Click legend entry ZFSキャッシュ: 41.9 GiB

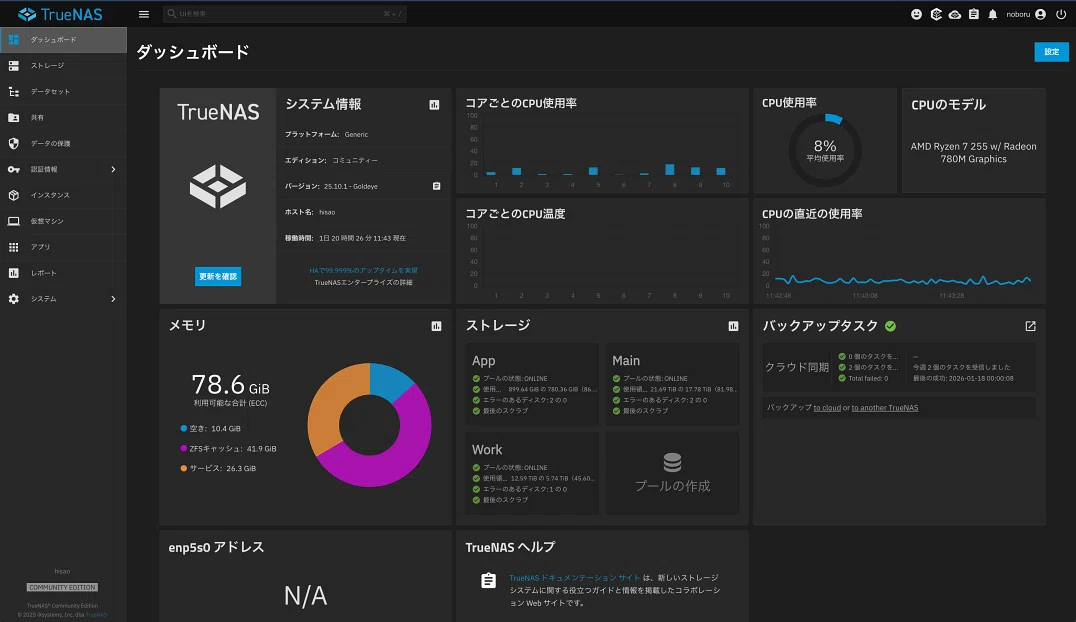pyautogui.click(x=228, y=448)
